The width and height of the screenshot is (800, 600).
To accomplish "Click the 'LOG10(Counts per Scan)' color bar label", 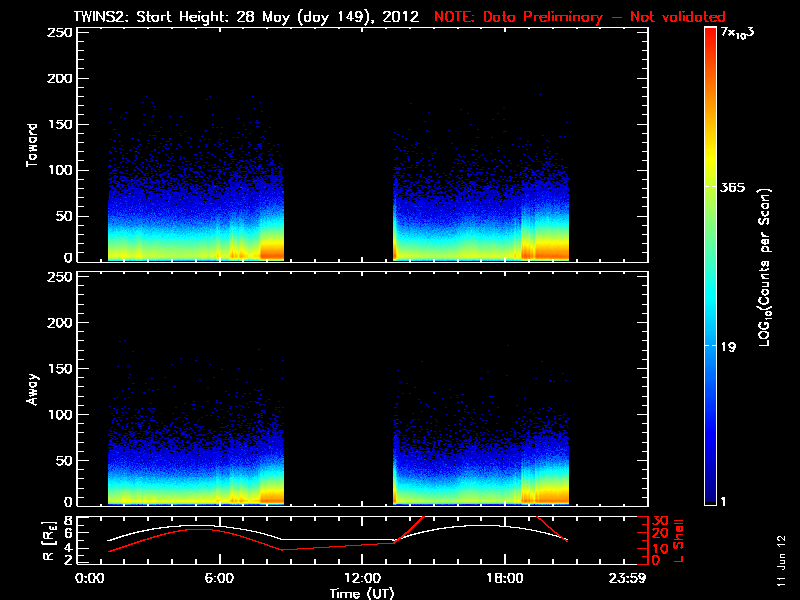I will pyautogui.click(x=763, y=267).
